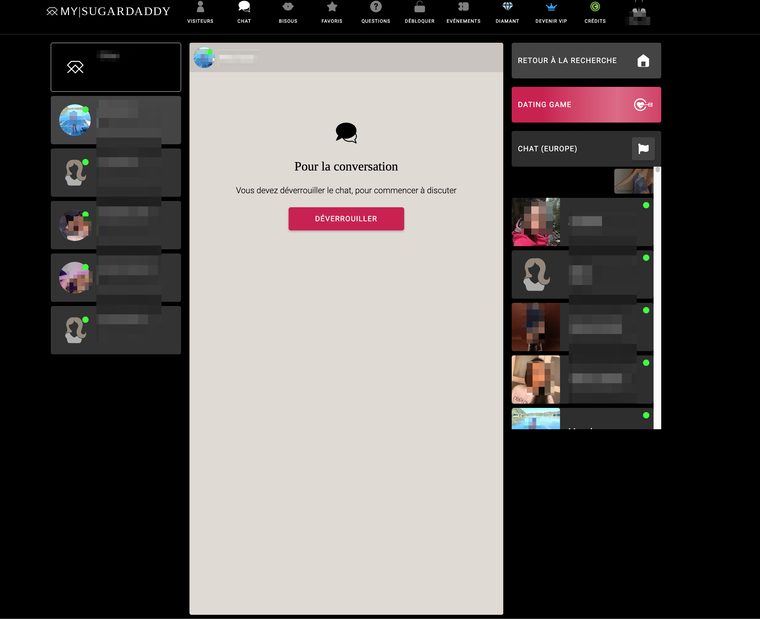Click the Dating Game heart-arrow icon
The width and height of the screenshot is (760, 619).
643,105
